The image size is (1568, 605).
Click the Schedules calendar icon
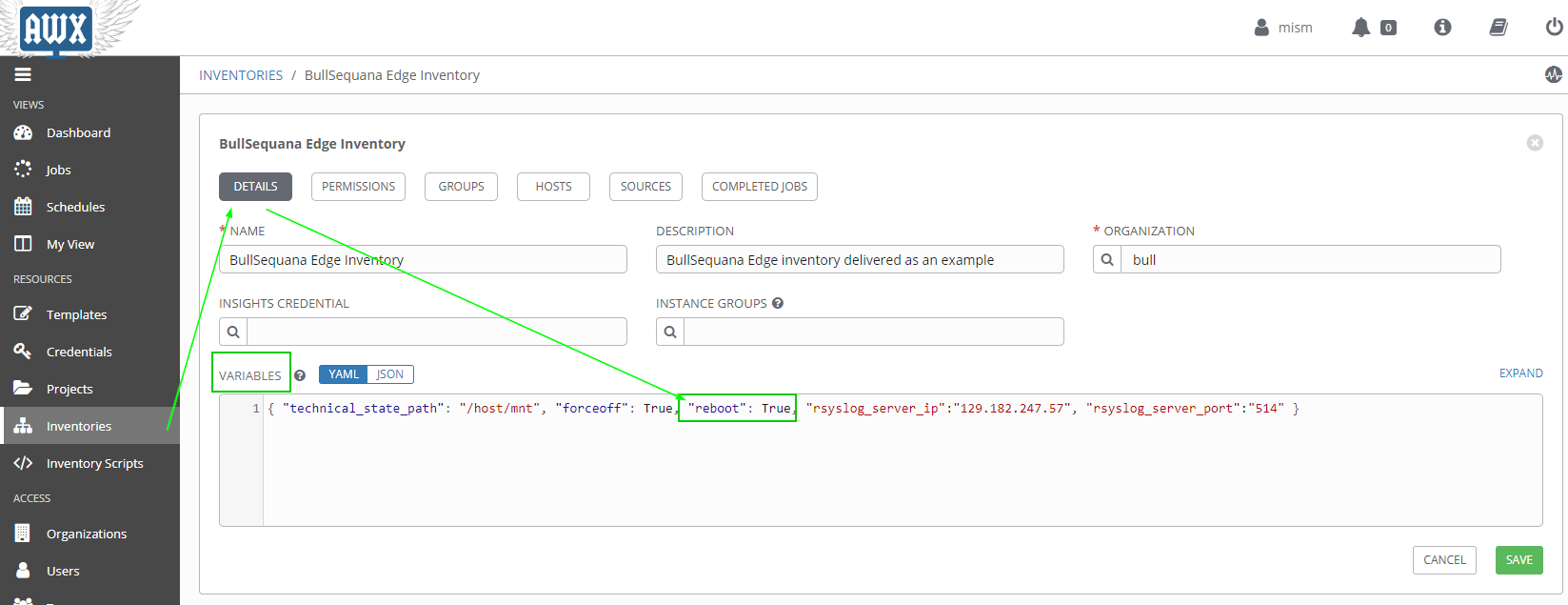click(23, 207)
